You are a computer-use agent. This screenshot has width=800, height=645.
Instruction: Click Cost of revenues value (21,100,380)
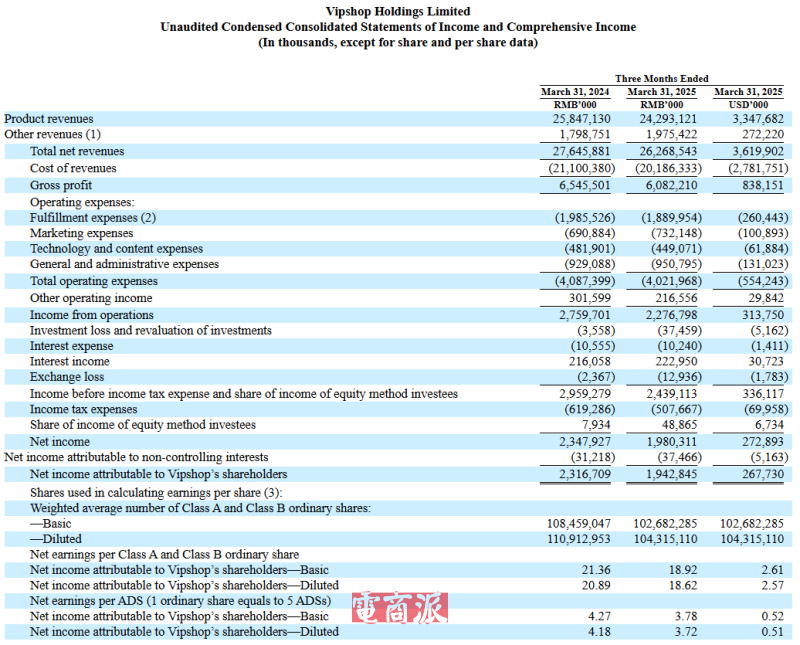[582, 168]
